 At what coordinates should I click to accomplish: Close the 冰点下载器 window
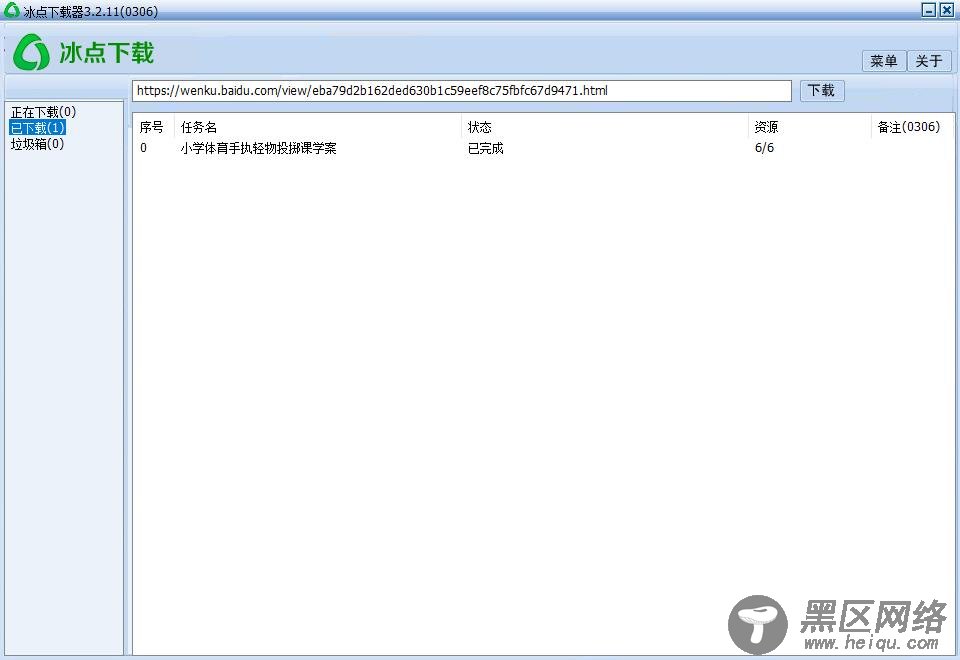coord(947,10)
